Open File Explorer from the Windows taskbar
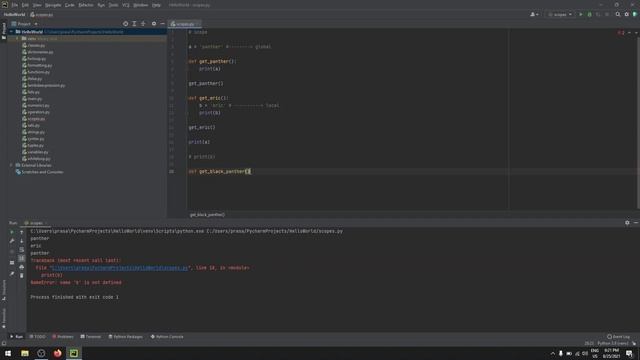Screen dimensions: 640x360 (25, 353)
